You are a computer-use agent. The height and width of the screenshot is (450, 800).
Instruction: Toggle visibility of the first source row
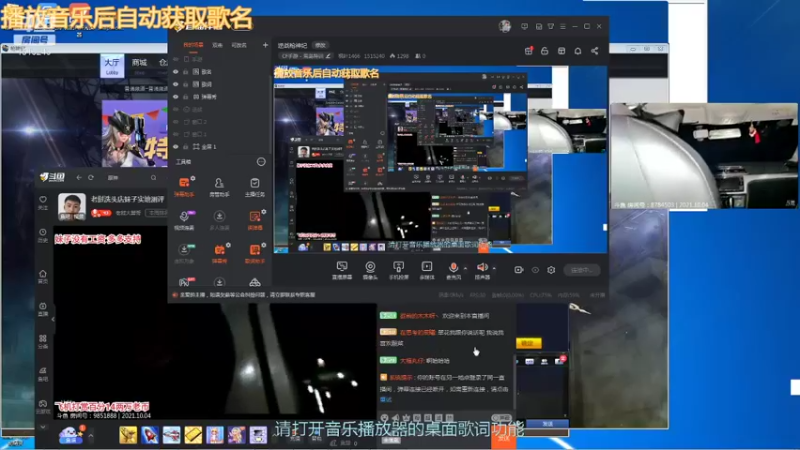coord(176,59)
